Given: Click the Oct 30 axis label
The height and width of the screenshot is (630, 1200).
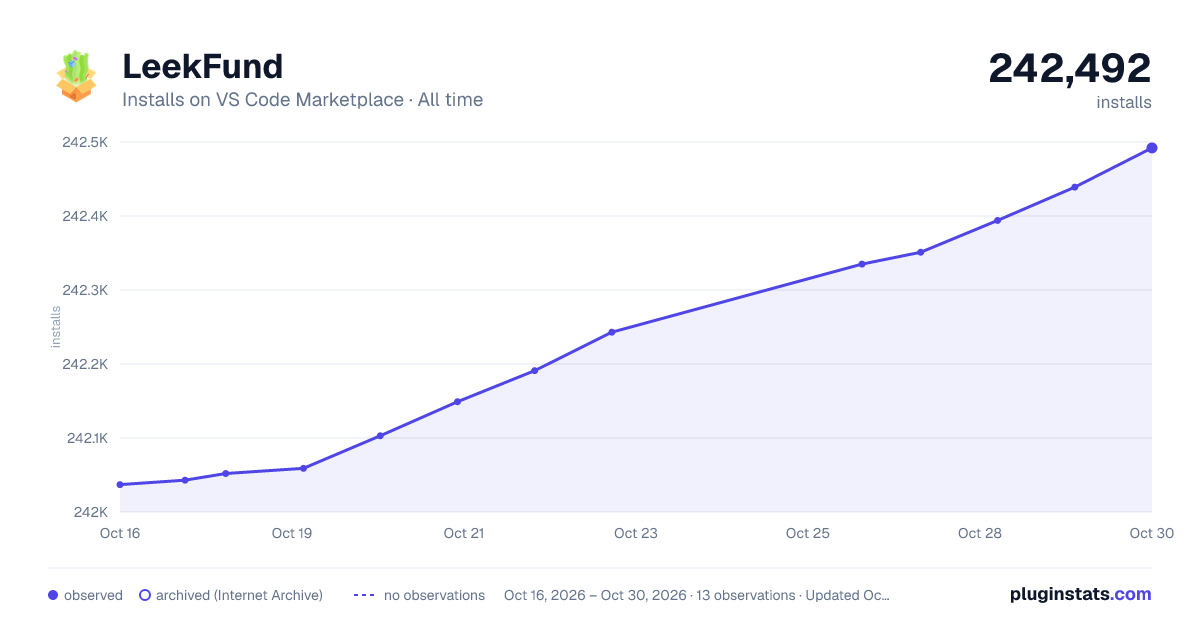Looking at the screenshot, I should (1150, 533).
